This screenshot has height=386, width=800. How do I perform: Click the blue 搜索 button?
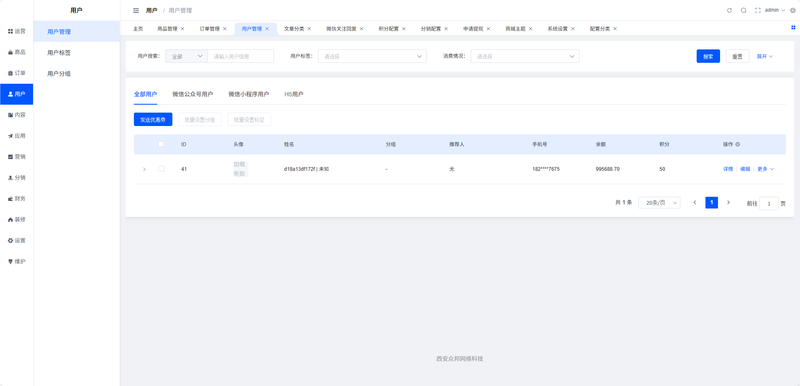pos(708,56)
